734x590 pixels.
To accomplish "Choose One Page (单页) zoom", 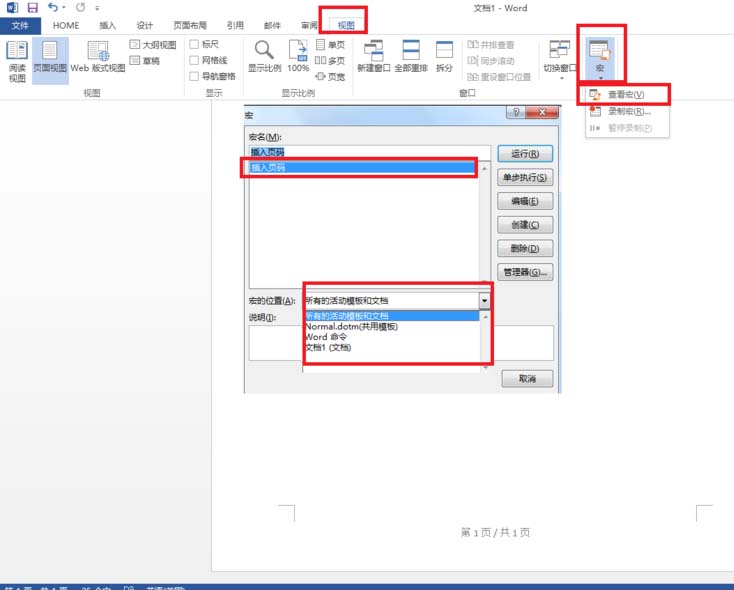I will [330, 44].
